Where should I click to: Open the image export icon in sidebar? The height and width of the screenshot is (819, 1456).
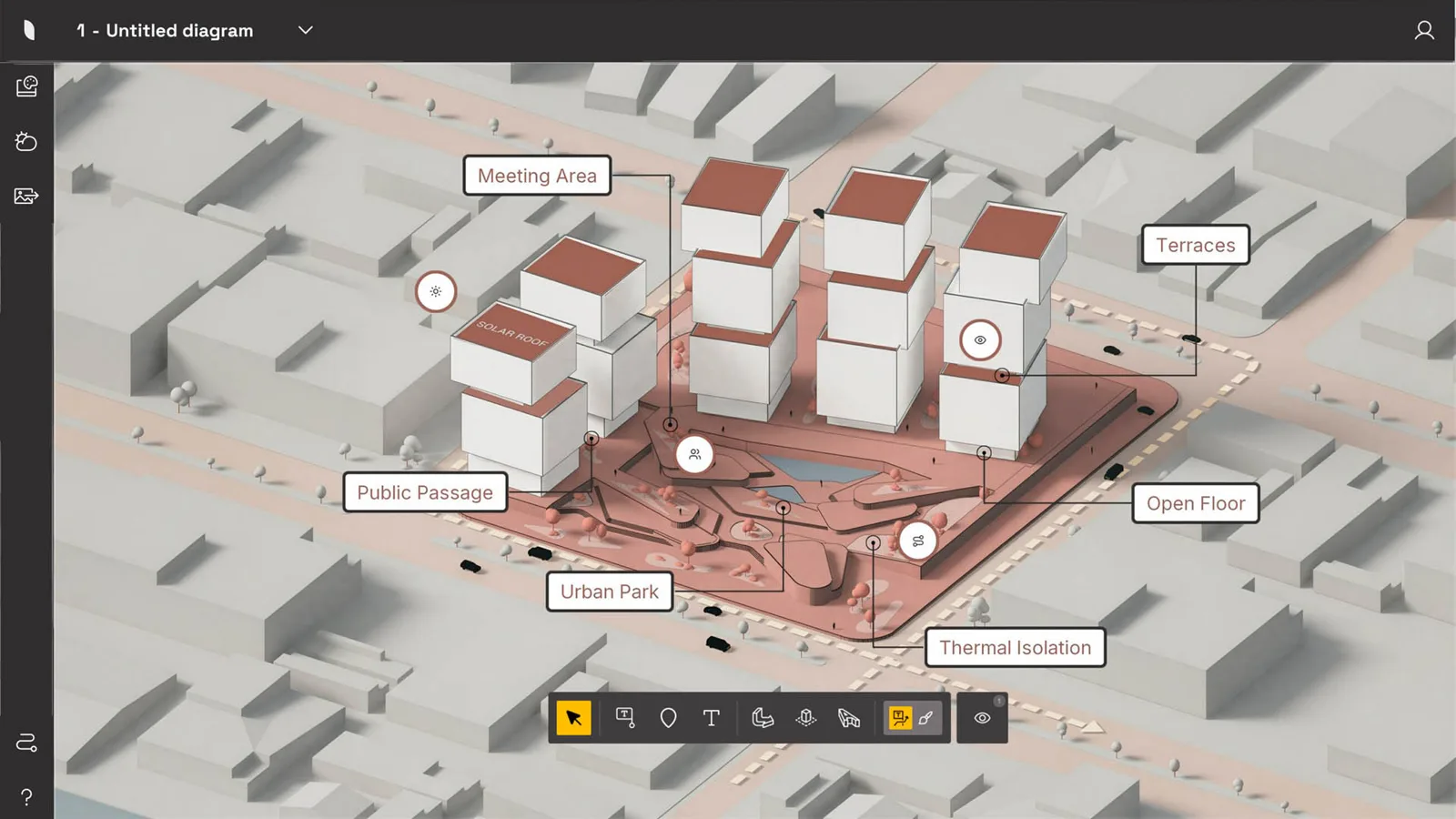pos(26,196)
